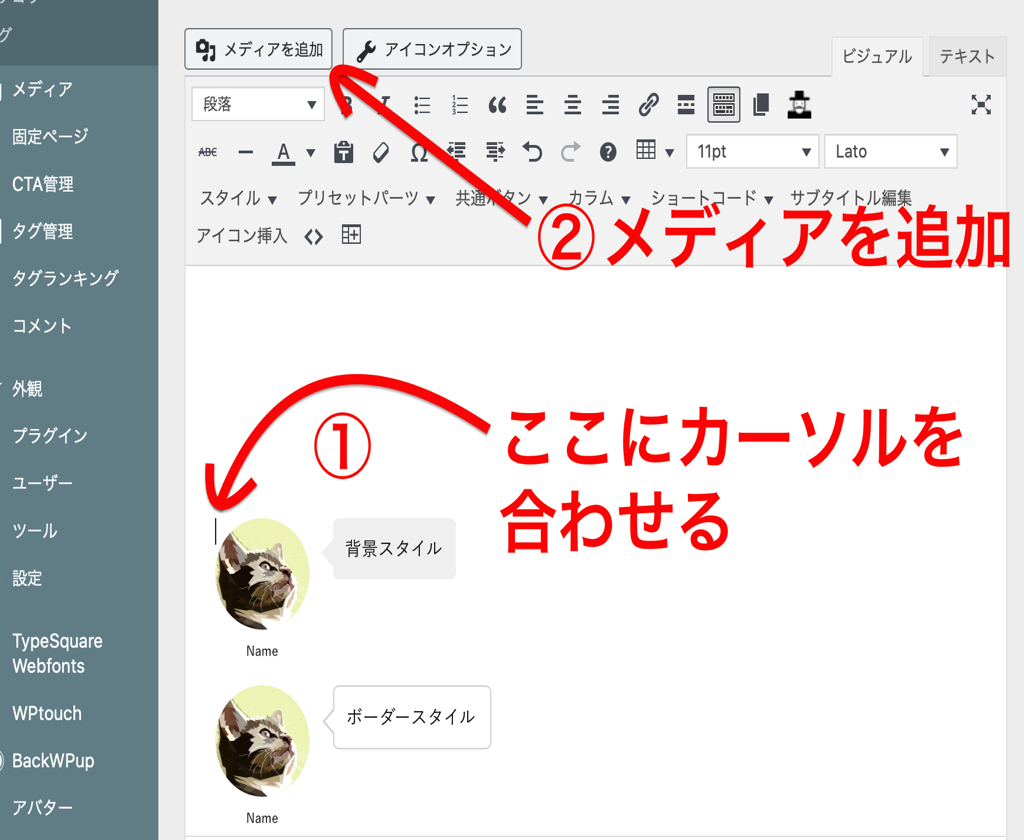Insert the read more tag
The width and height of the screenshot is (1024, 840).
click(x=686, y=105)
